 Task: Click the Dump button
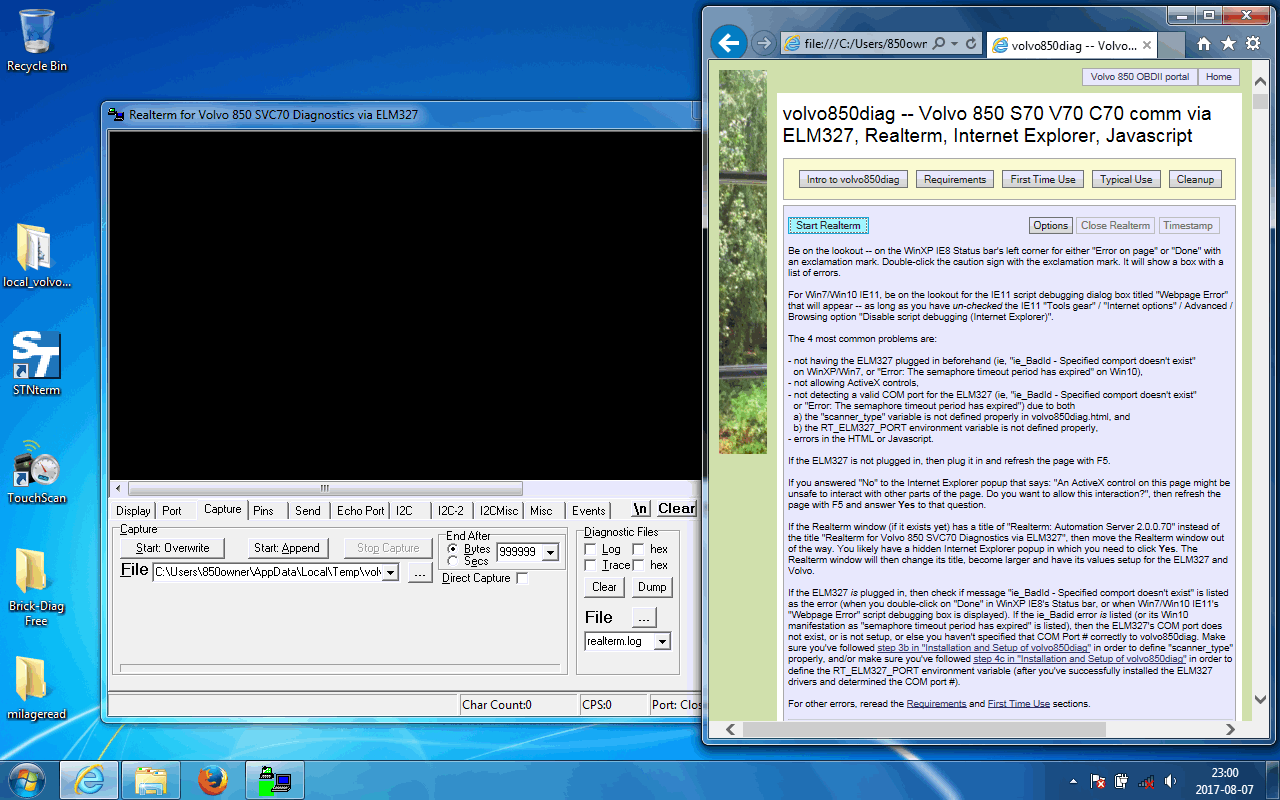click(x=652, y=587)
